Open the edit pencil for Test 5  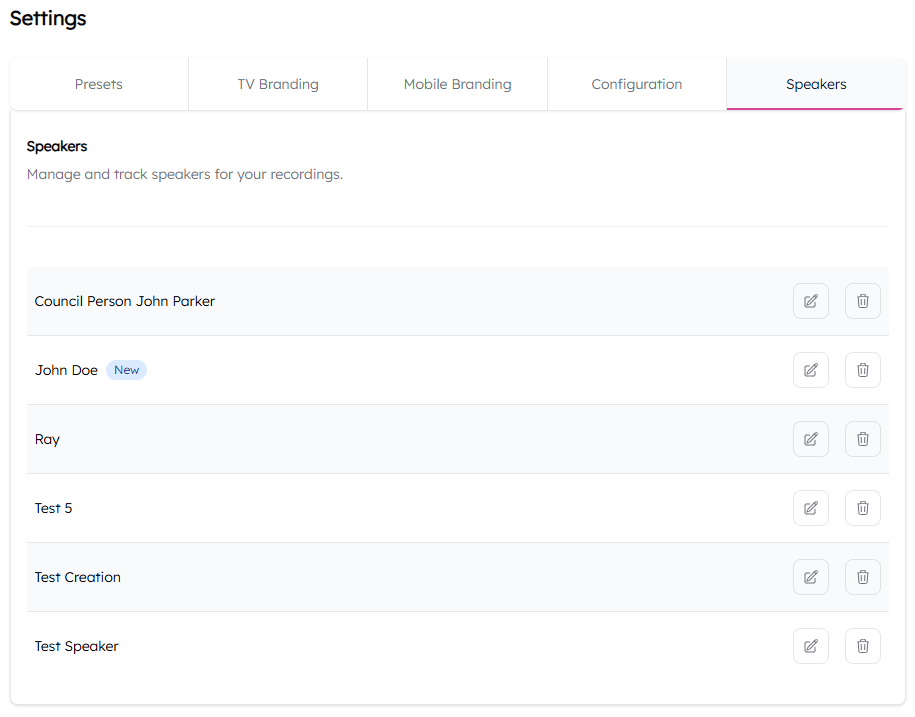(811, 508)
